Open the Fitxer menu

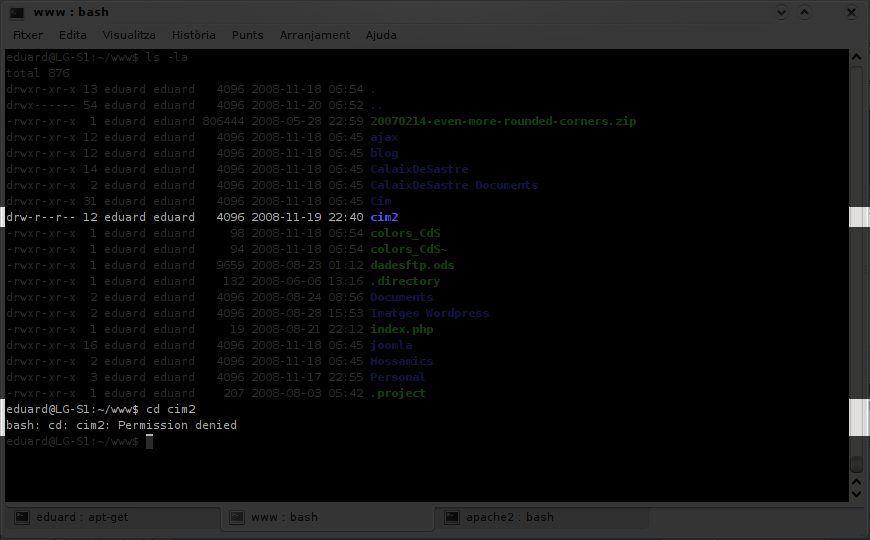[x=28, y=35]
